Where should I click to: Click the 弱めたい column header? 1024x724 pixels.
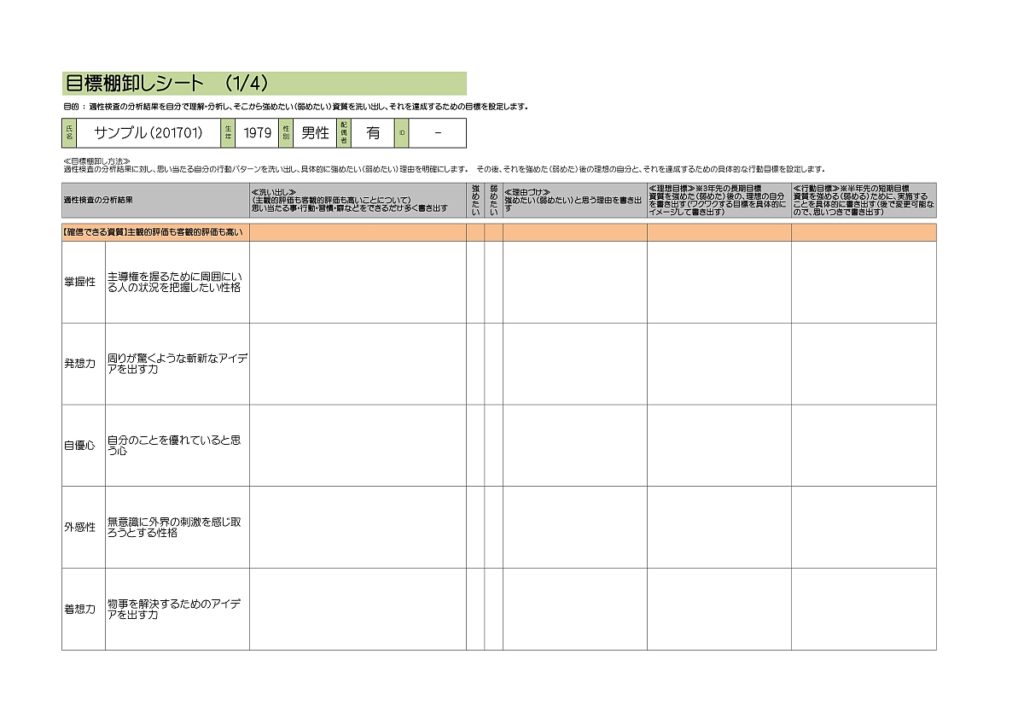494,200
